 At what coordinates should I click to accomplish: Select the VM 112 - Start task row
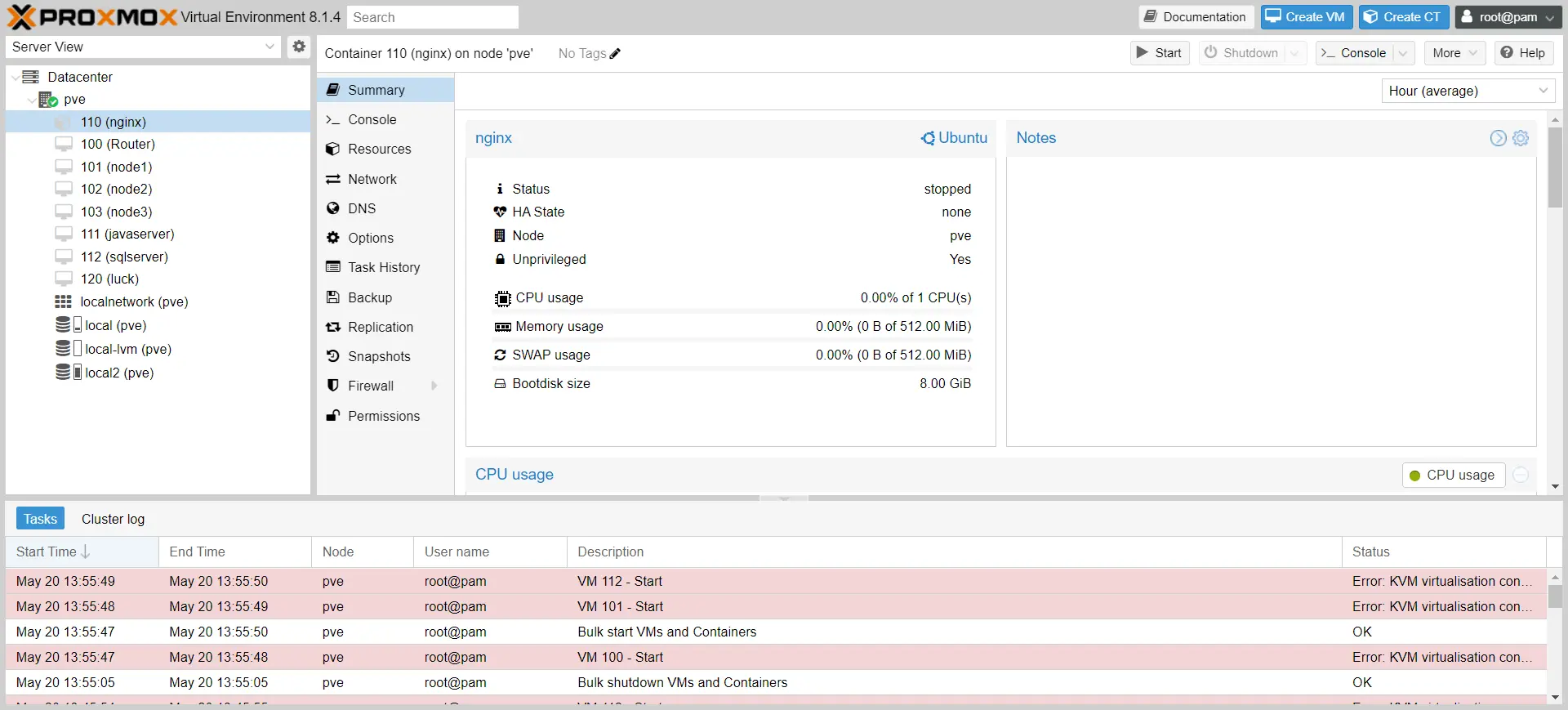[776, 581]
